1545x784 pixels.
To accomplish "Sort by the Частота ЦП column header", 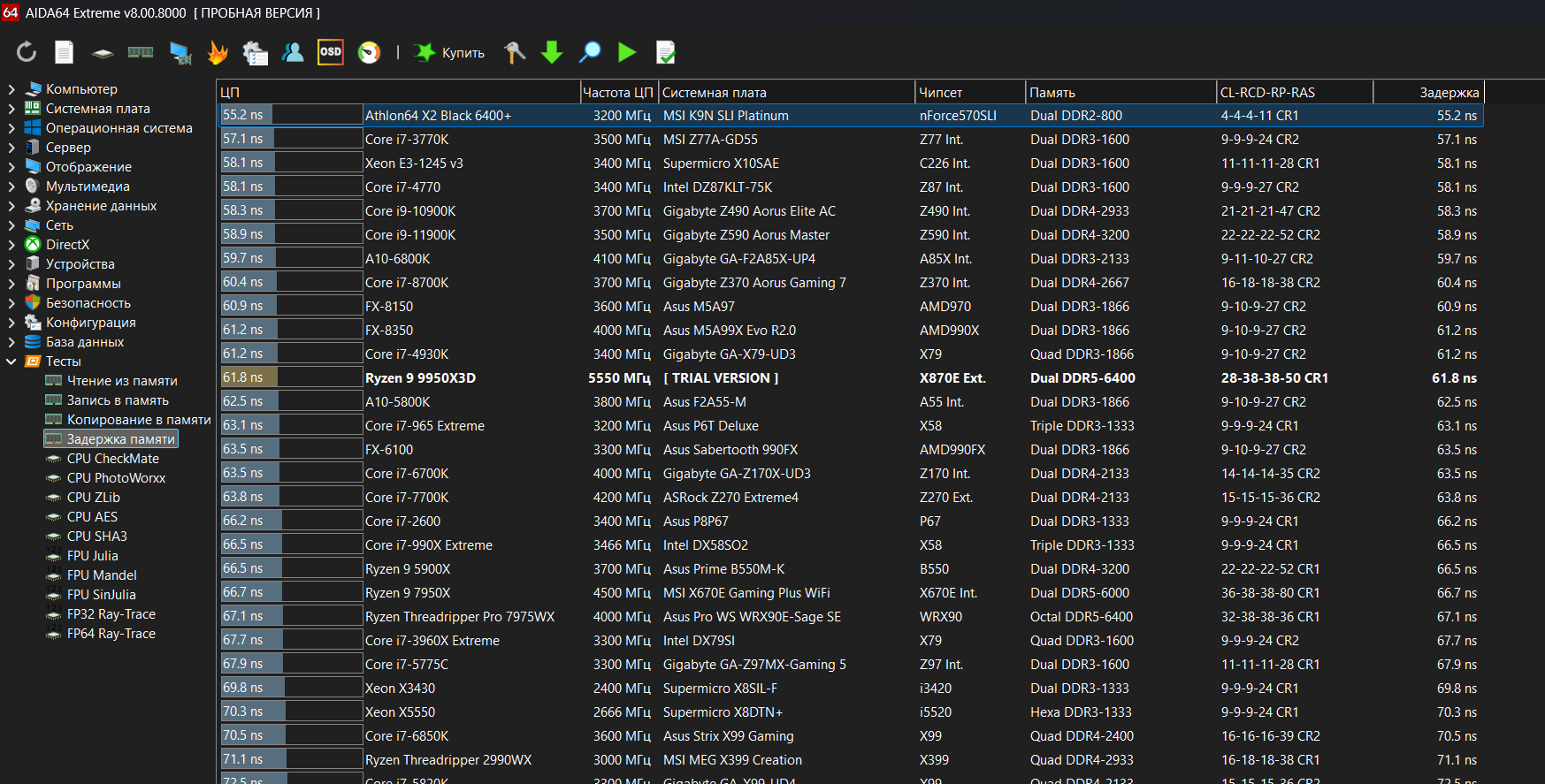I will 618,92.
